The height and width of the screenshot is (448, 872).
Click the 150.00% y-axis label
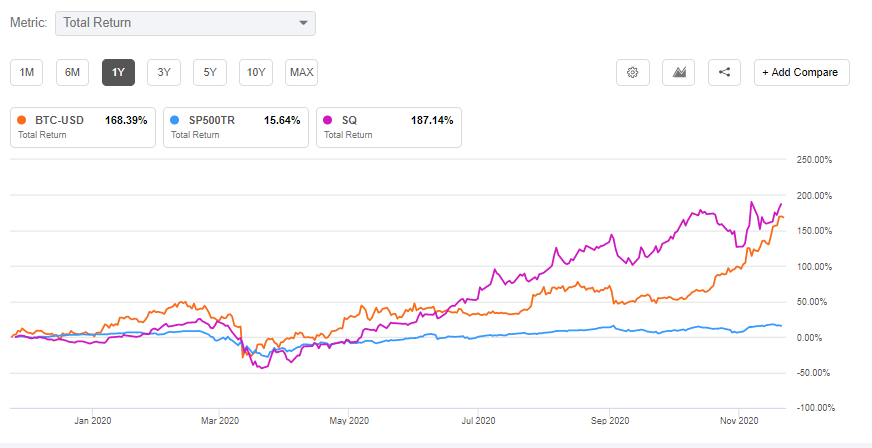click(x=814, y=231)
